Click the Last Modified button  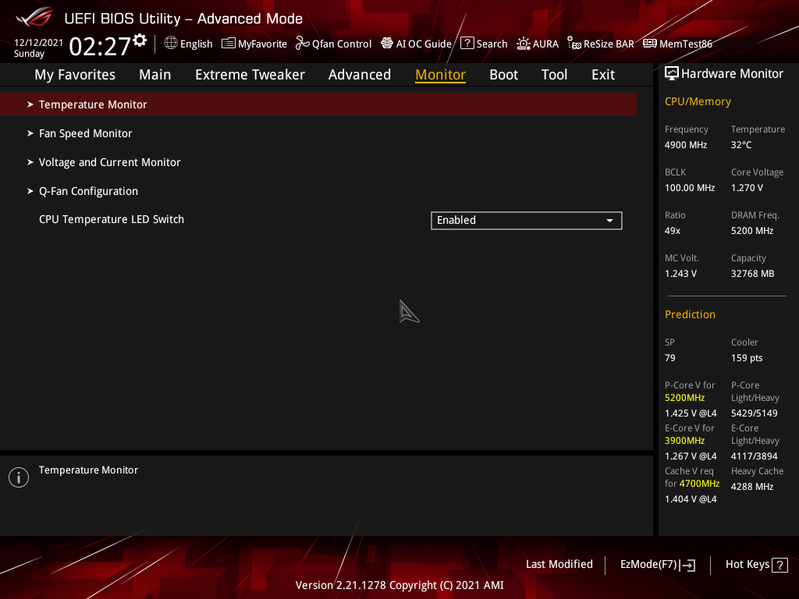click(x=559, y=564)
